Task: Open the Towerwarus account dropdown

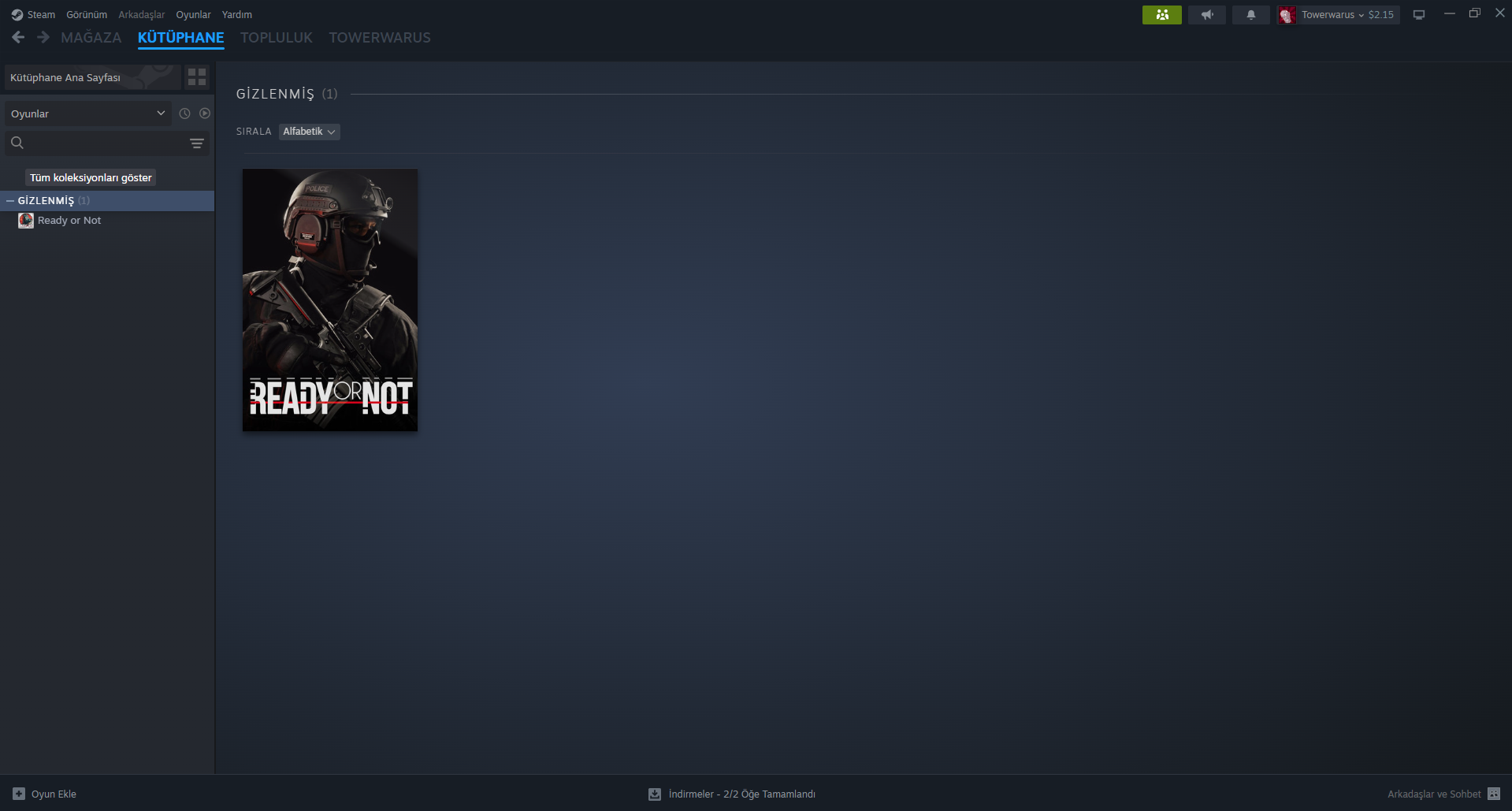Action: pyautogui.click(x=1332, y=15)
